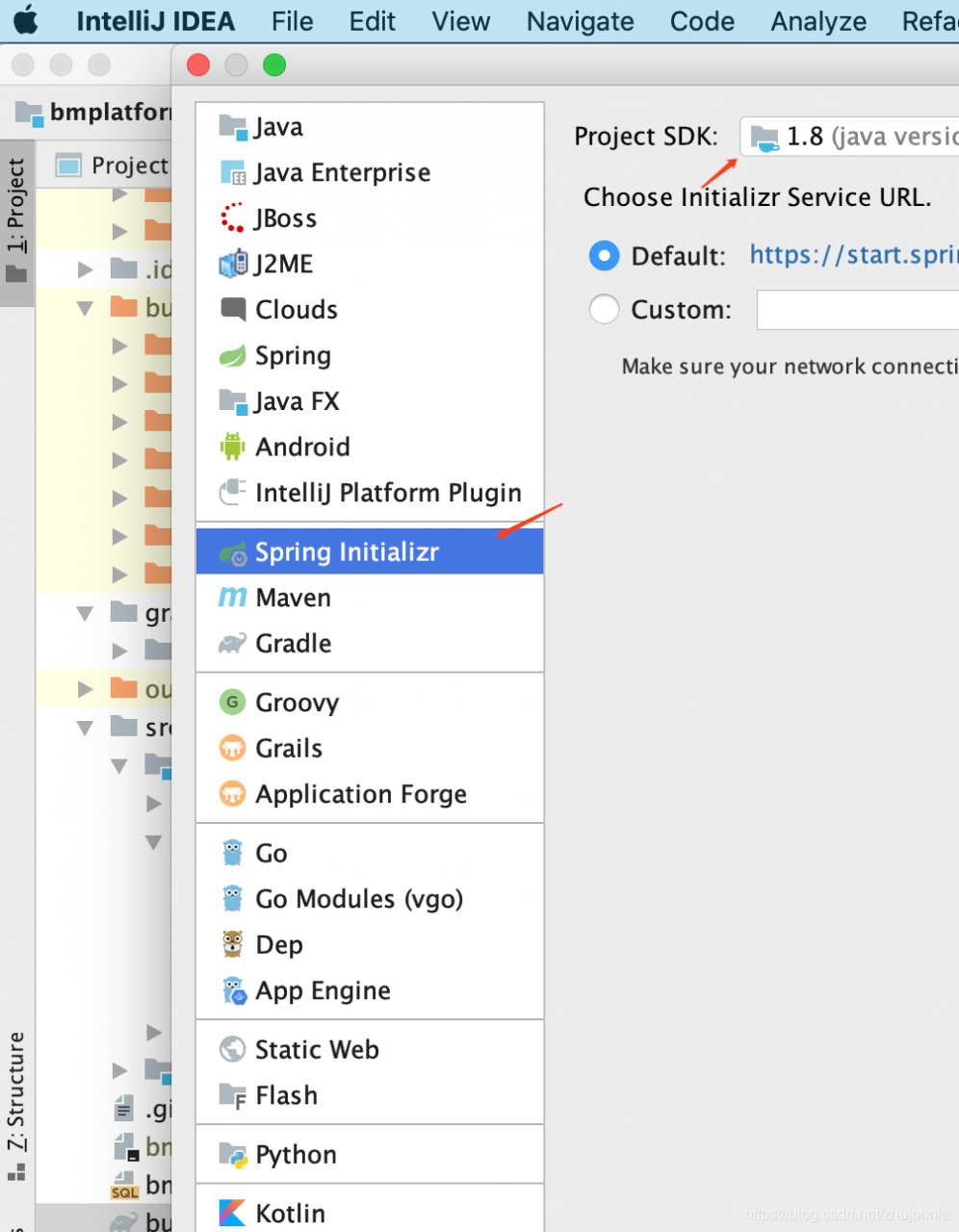959x1232 pixels.
Task: Click the bmplatform breadcrumb in navigation bar
Action: (x=94, y=113)
